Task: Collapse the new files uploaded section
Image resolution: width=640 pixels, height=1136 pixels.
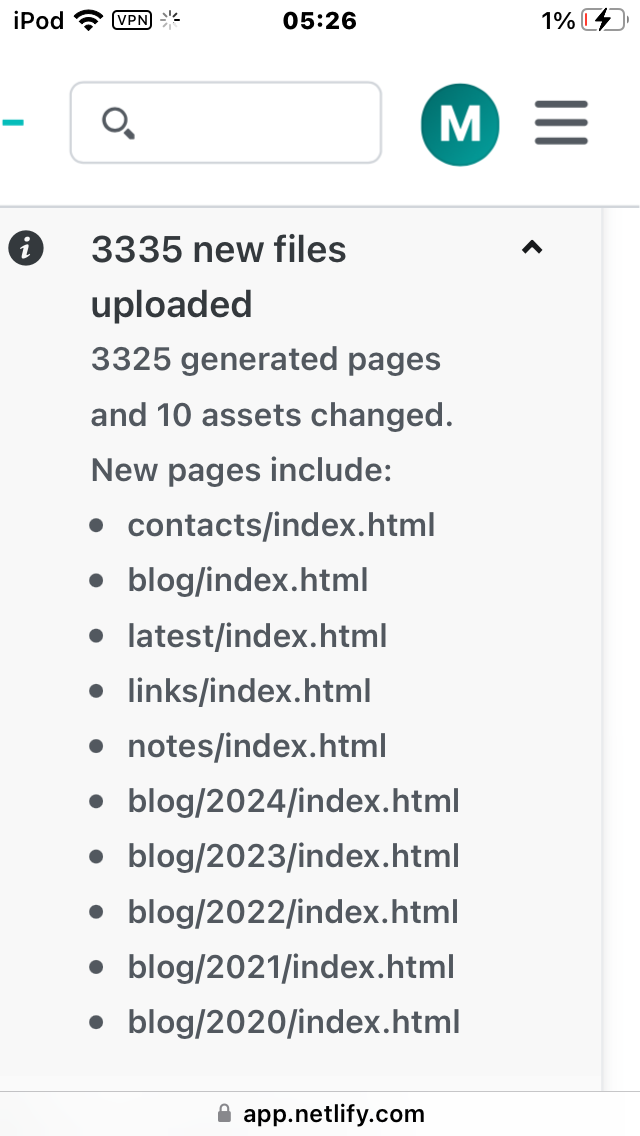Action: [532, 248]
